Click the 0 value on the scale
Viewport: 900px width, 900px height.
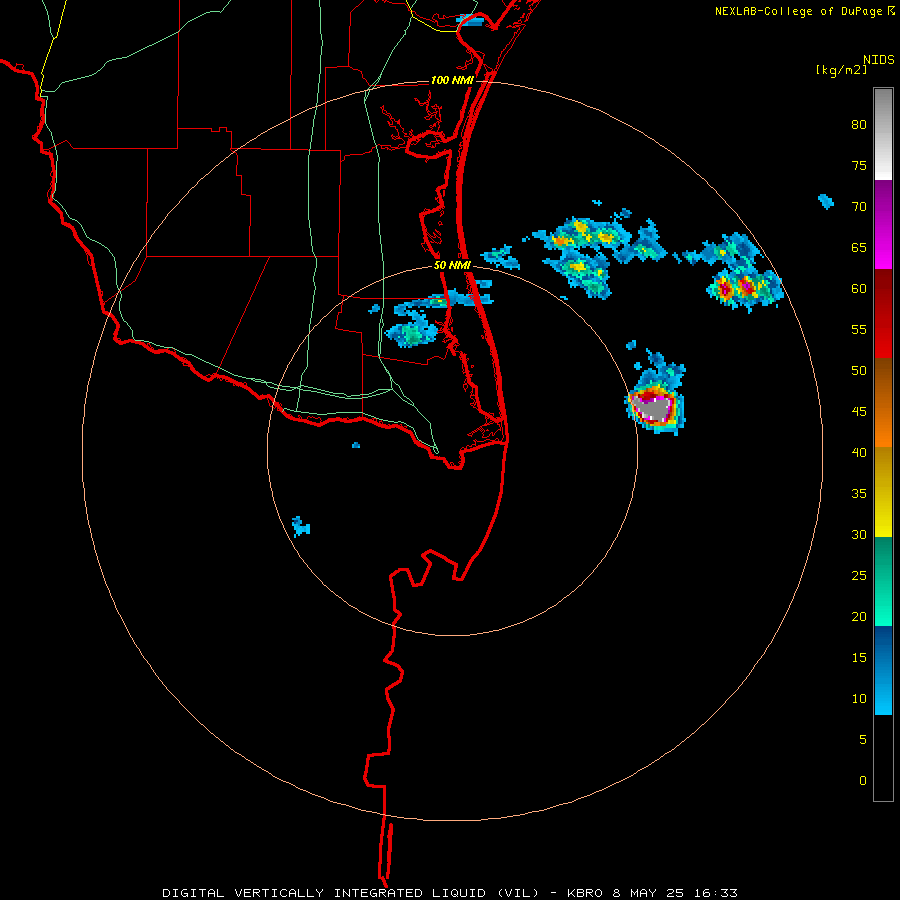coord(863,781)
